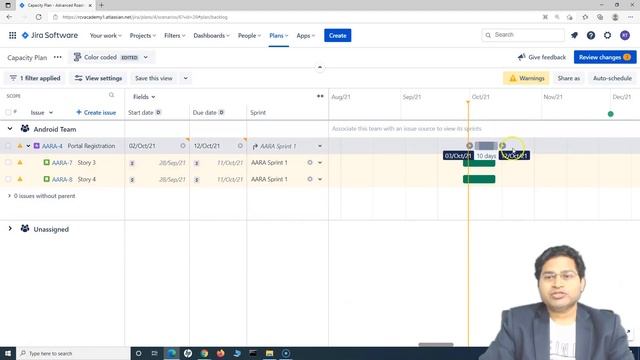Open AARA-4 sprint dropdown
This screenshot has height=360, width=640.
coord(320,146)
